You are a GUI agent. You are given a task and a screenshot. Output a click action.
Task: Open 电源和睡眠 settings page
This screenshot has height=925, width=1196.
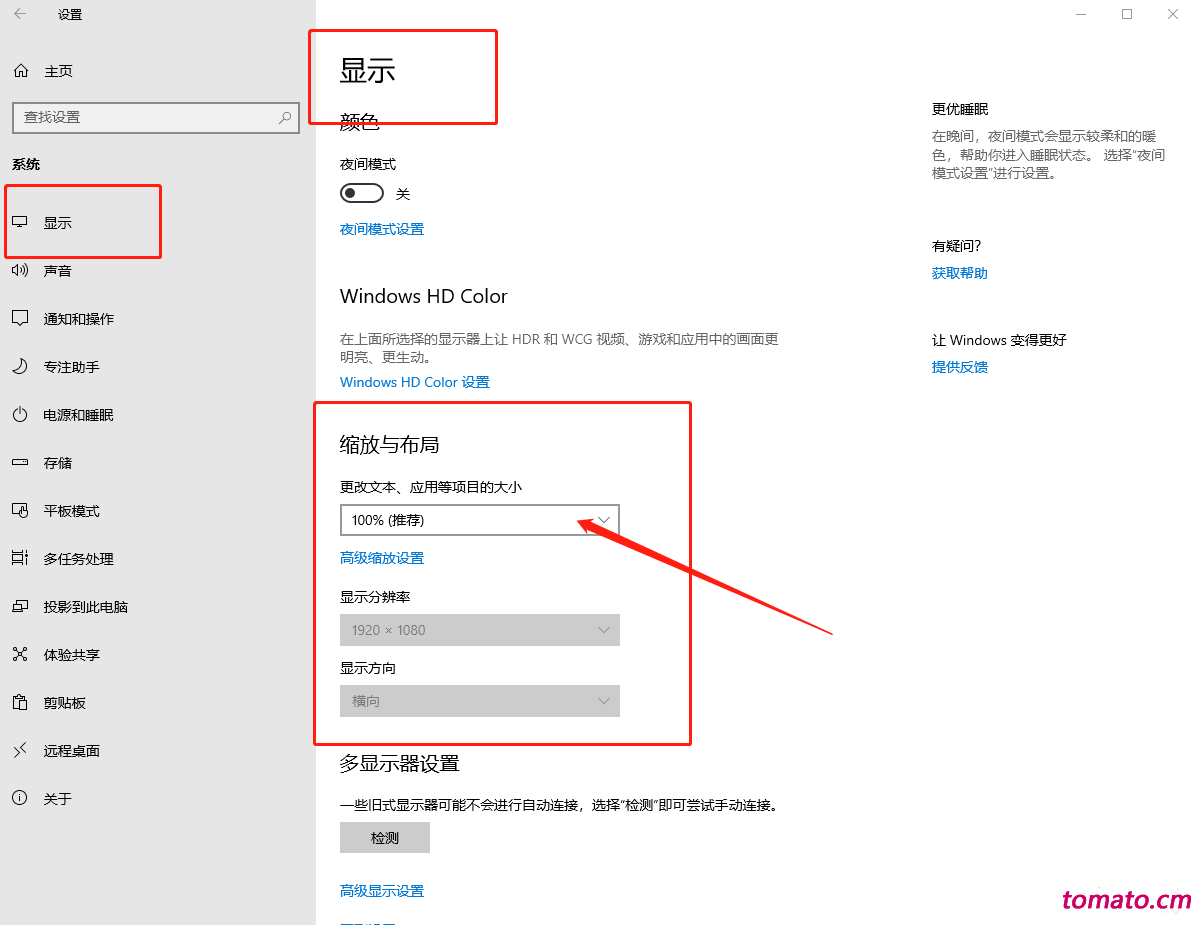(79, 415)
